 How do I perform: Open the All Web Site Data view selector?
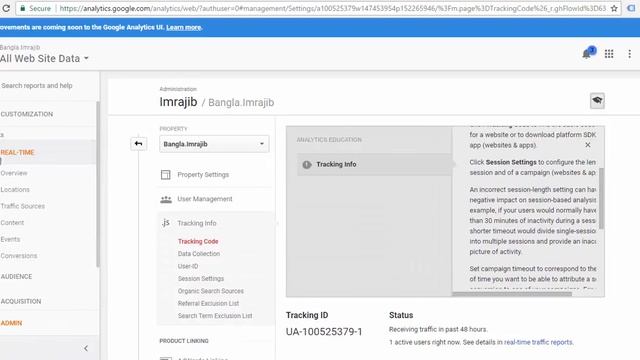point(44,58)
